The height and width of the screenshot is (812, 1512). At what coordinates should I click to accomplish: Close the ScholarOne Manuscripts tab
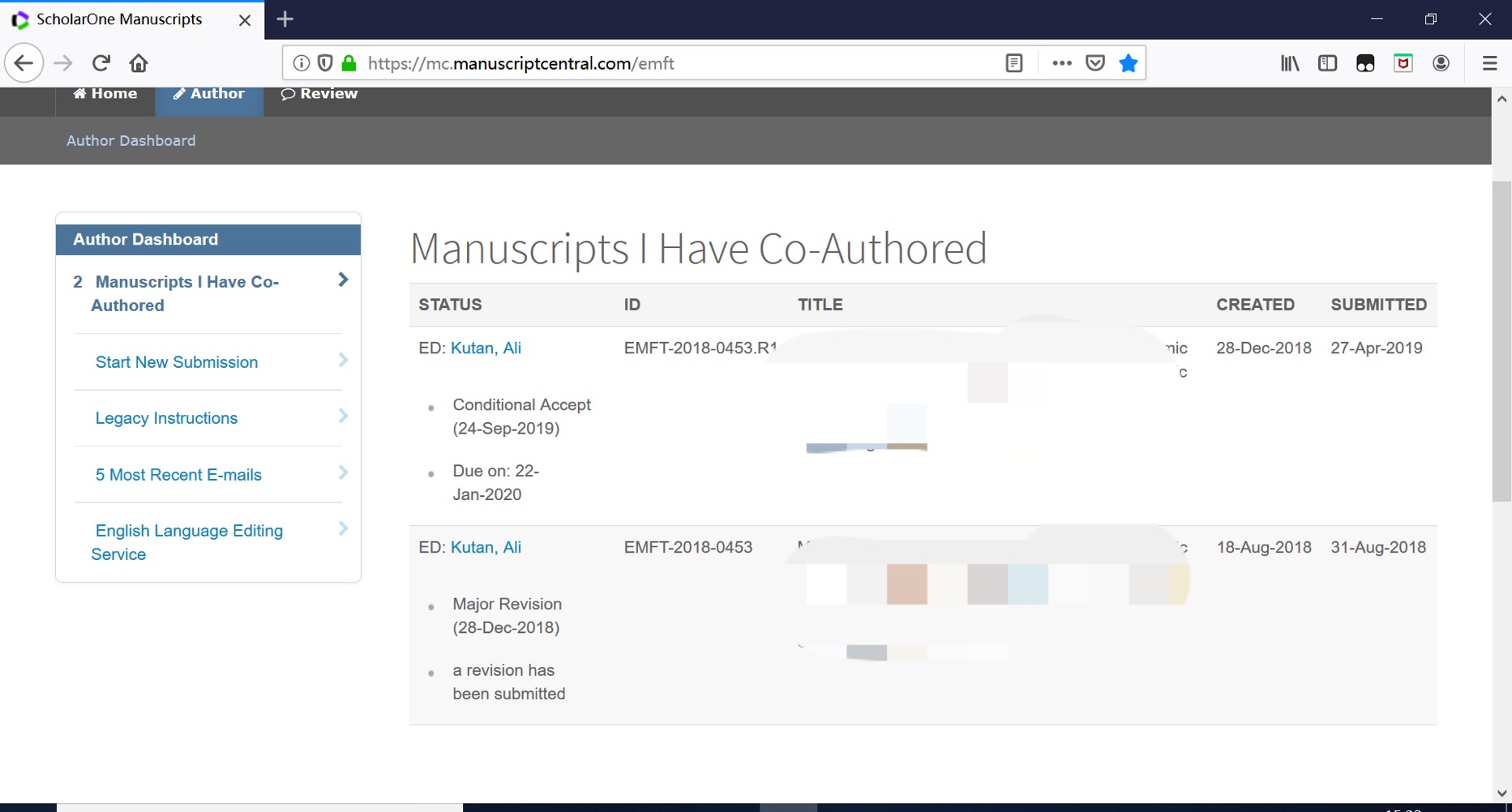coord(245,20)
